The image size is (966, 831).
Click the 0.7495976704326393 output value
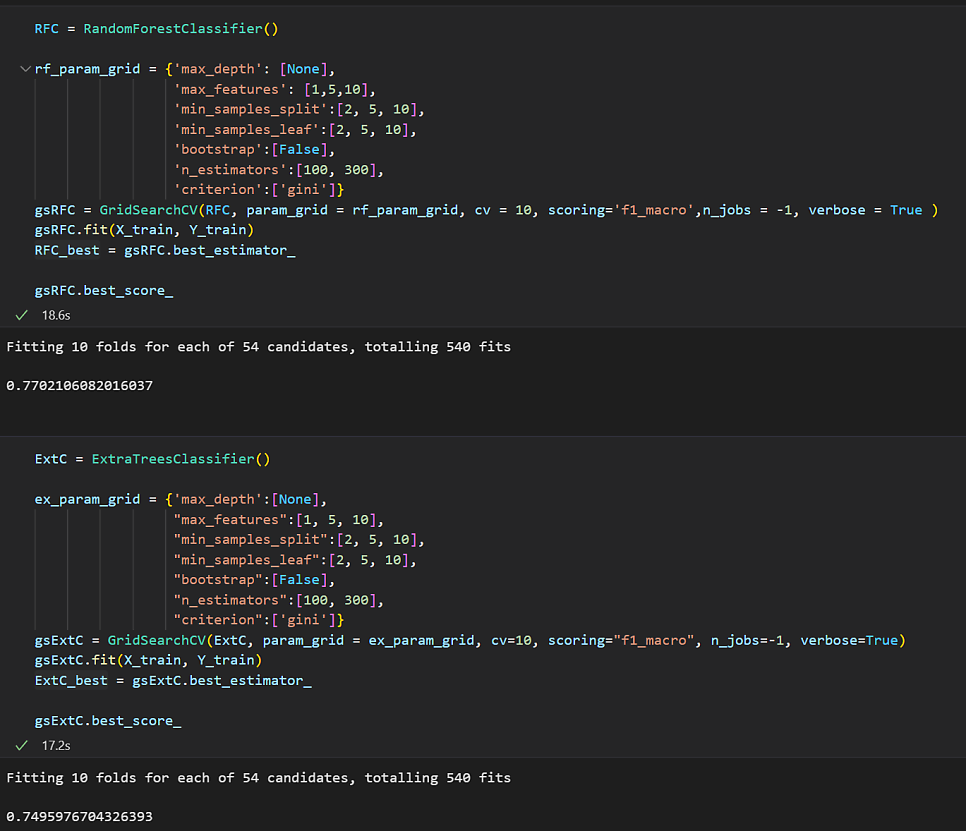pos(79,816)
